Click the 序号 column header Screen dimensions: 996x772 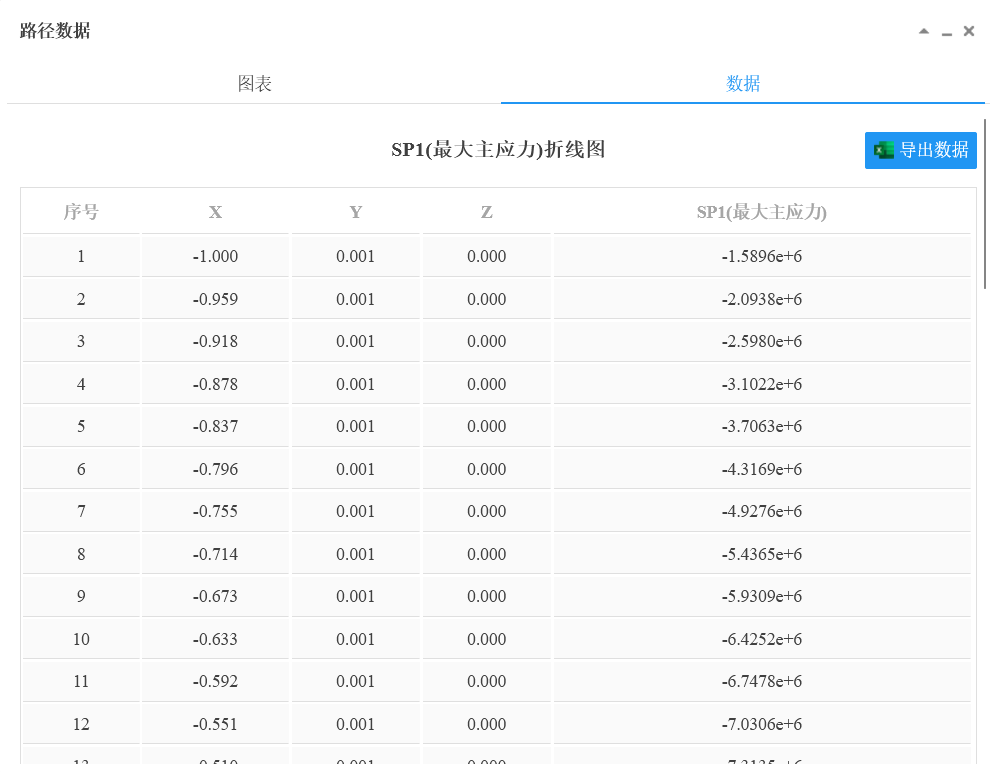81,212
